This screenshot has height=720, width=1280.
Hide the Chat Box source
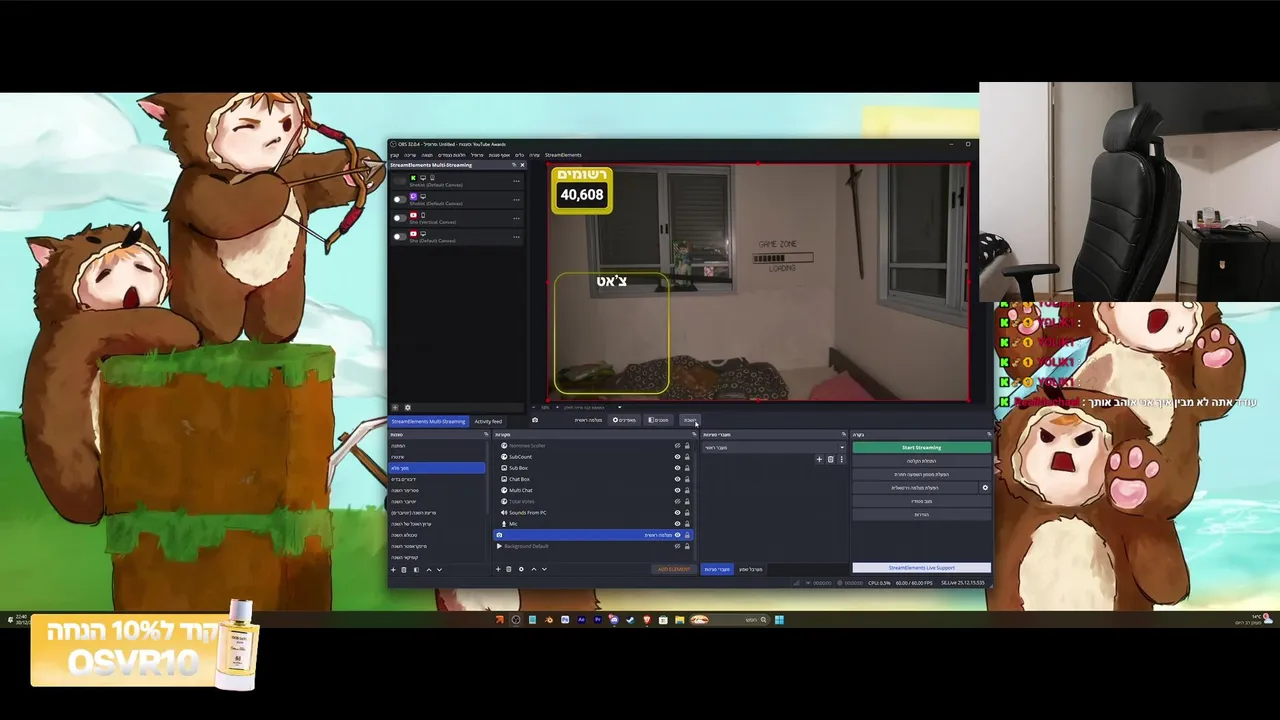[677, 479]
